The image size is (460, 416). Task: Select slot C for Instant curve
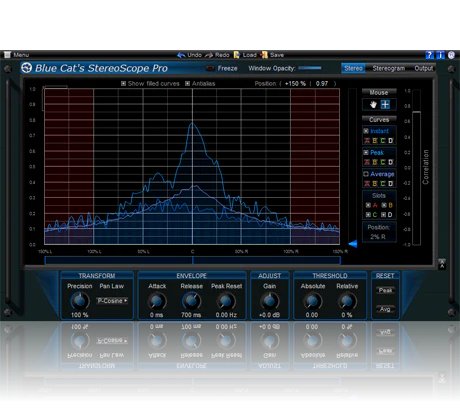tap(383, 141)
